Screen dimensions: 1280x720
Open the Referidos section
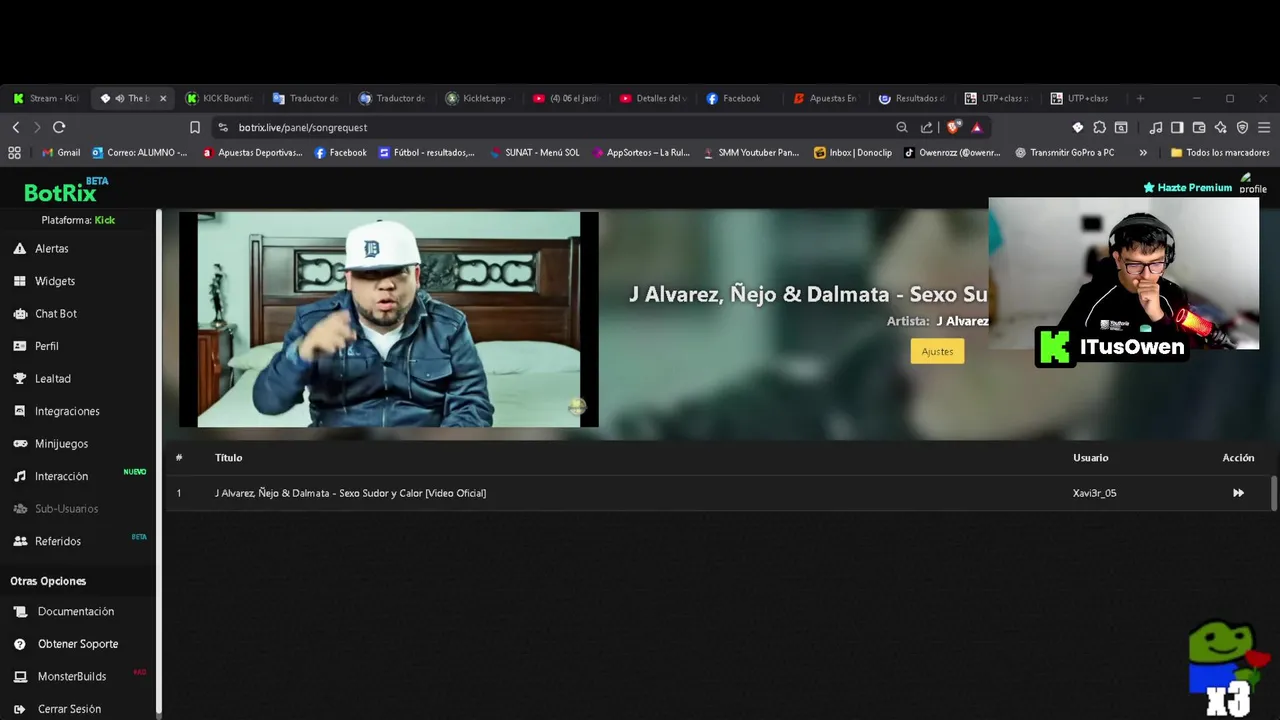point(58,541)
